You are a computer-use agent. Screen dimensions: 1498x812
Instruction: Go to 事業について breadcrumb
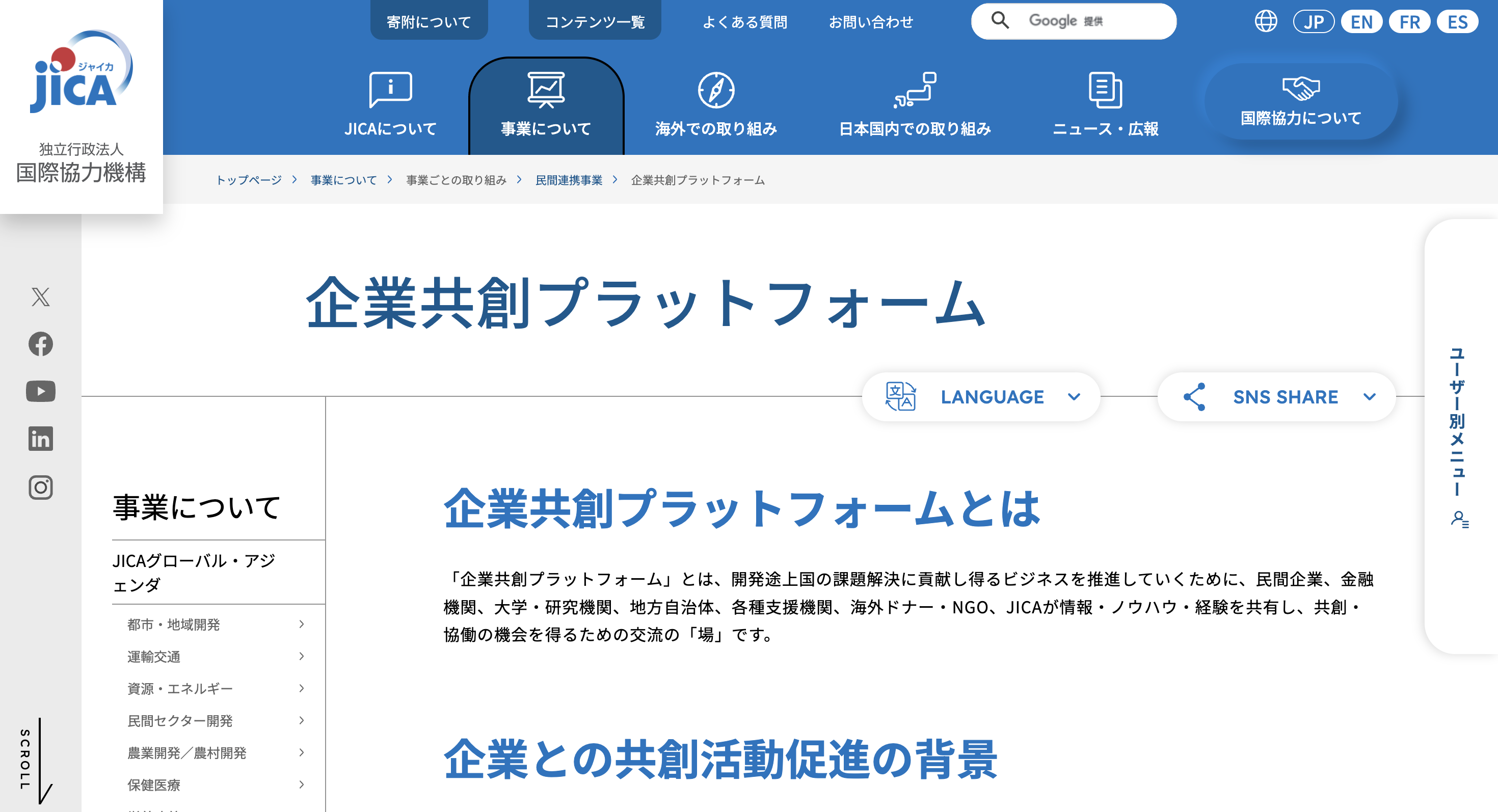pos(343,180)
